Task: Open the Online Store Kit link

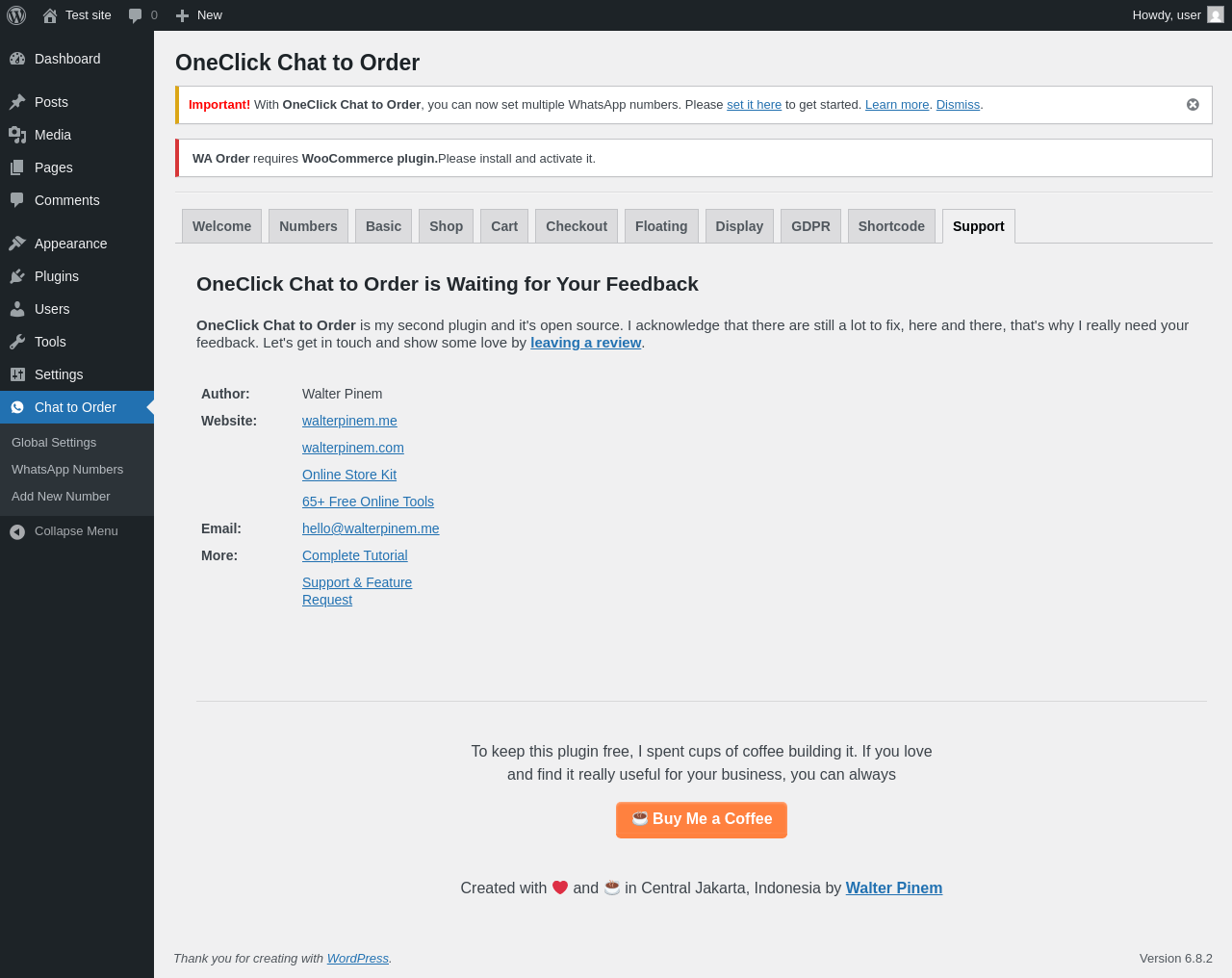Action: tap(349, 475)
